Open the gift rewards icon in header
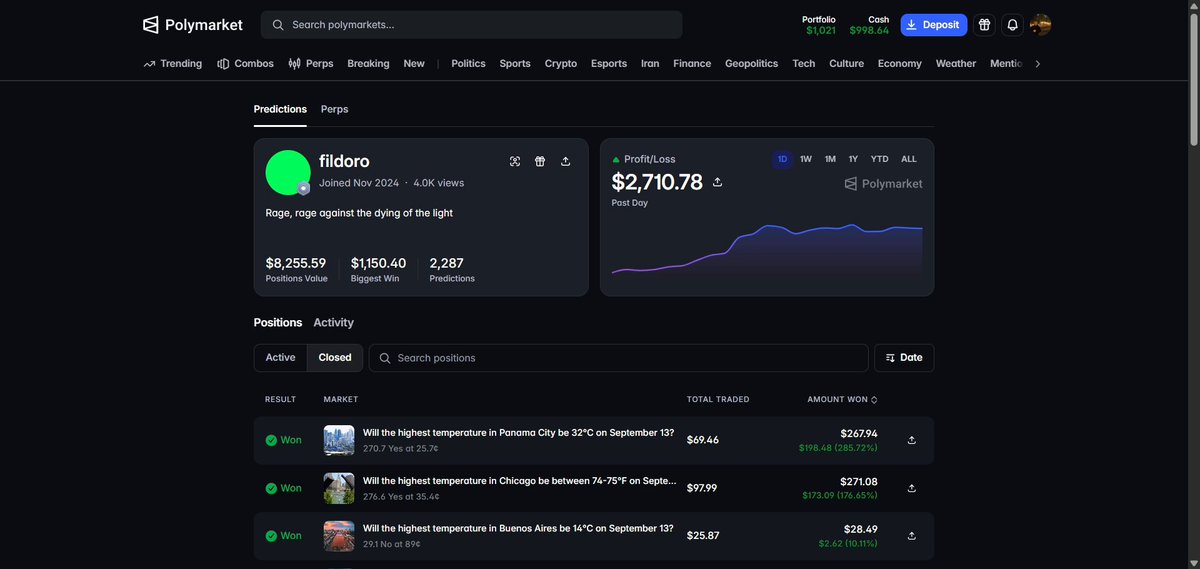This screenshot has height=569, width=1200. (984, 25)
